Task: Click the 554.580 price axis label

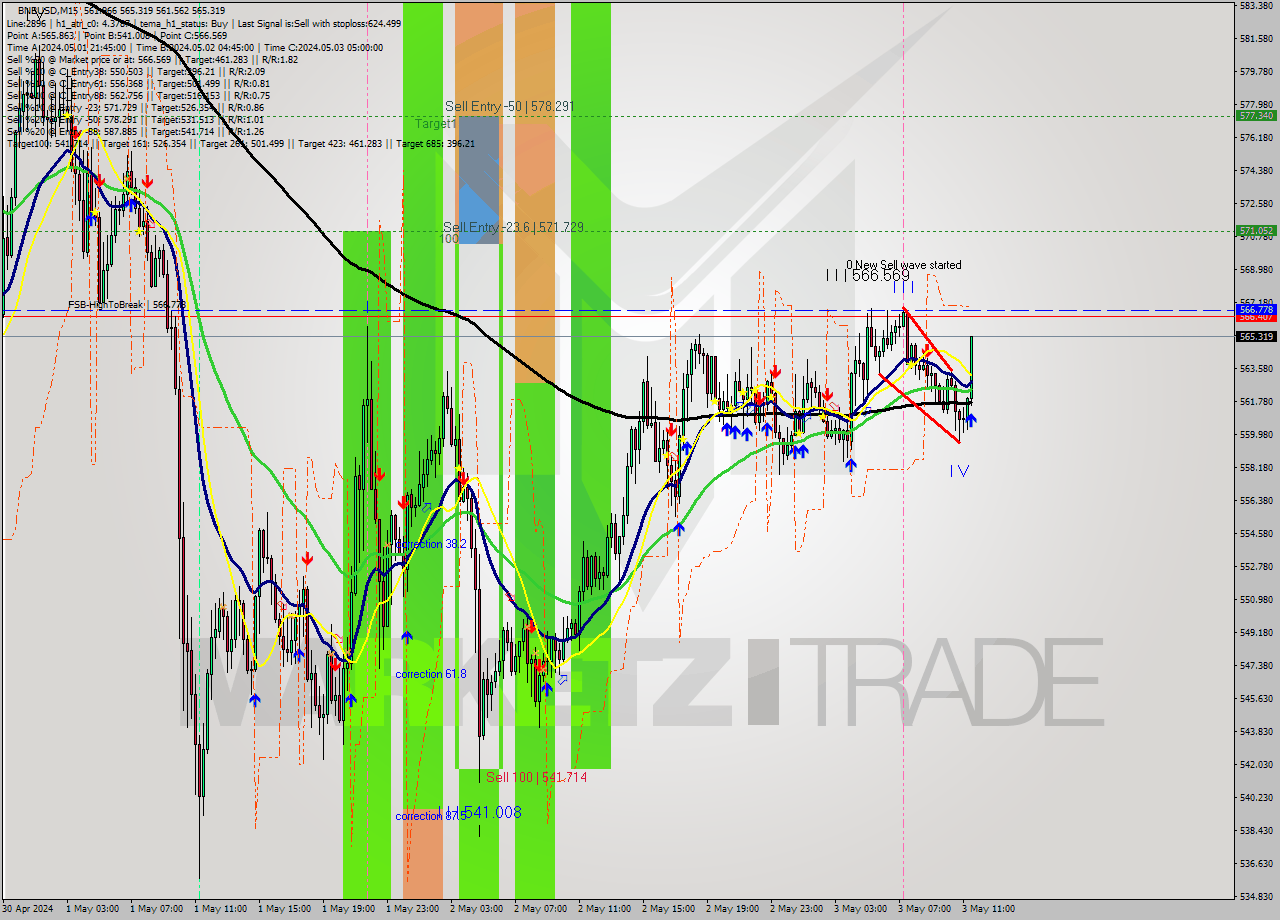Action: (x=1255, y=533)
